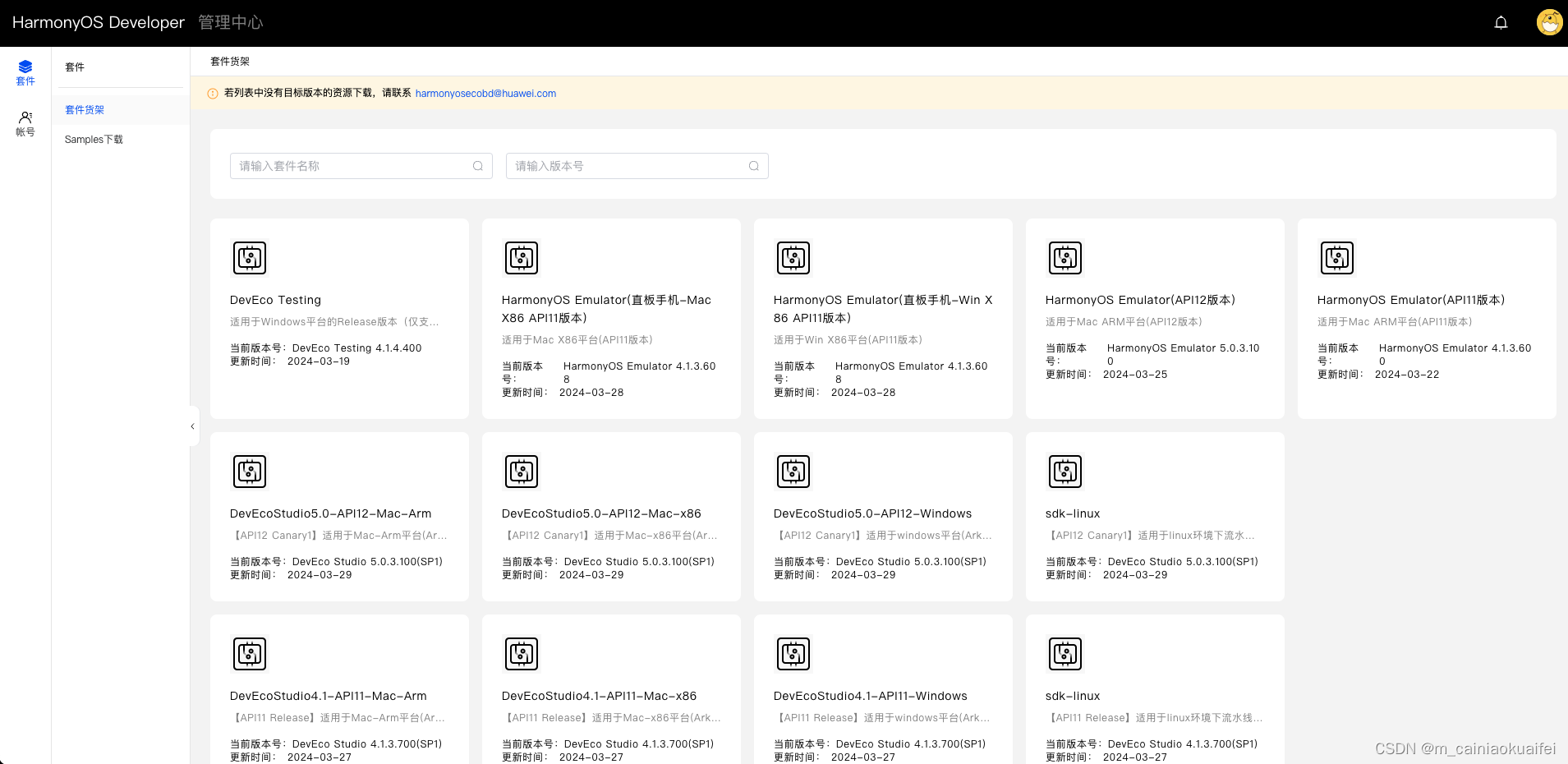Open HarmonyOS Emulator(直板手机-Mac X86 API11版本) title
1568x764 pixels.
pos(606,309)
